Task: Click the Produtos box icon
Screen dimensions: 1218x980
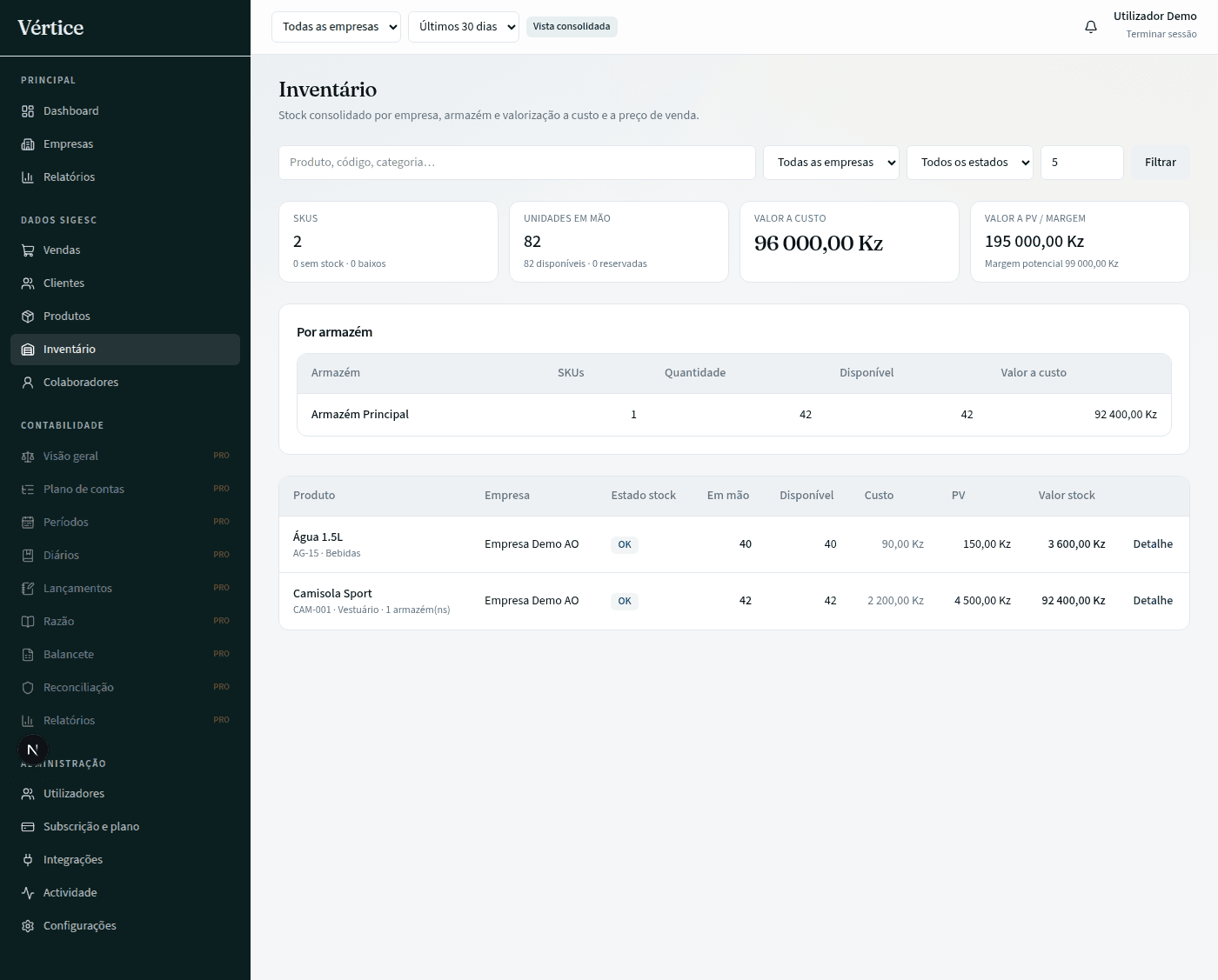Action: (28, 317)
